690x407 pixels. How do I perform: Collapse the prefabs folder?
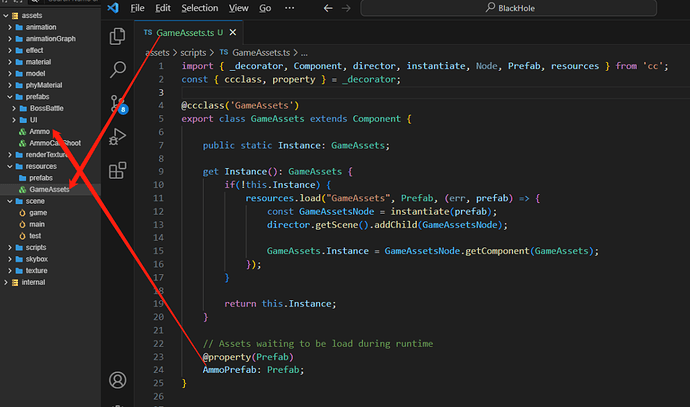tap(10, 96)
